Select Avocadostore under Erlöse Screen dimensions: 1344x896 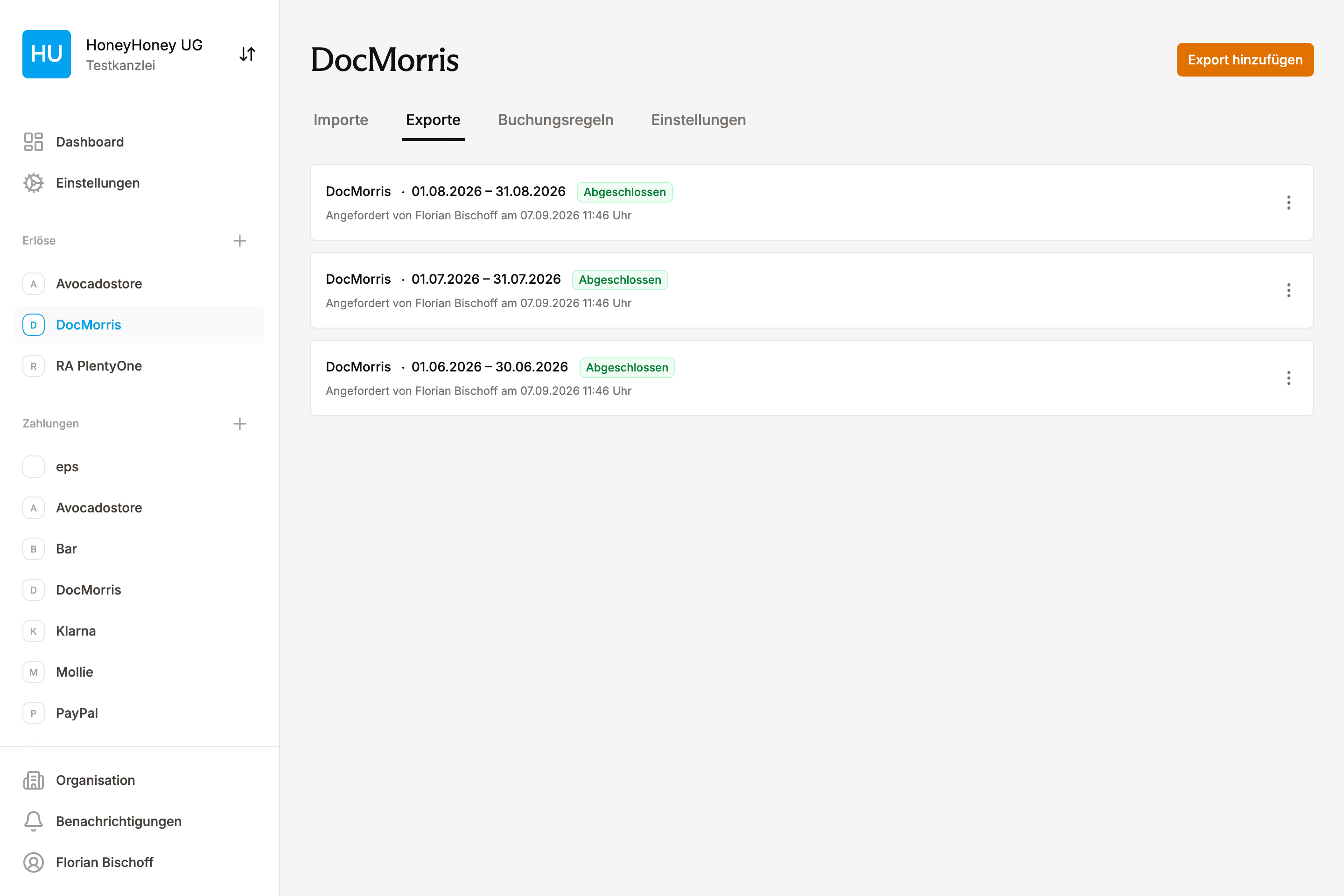pos(140,283)
